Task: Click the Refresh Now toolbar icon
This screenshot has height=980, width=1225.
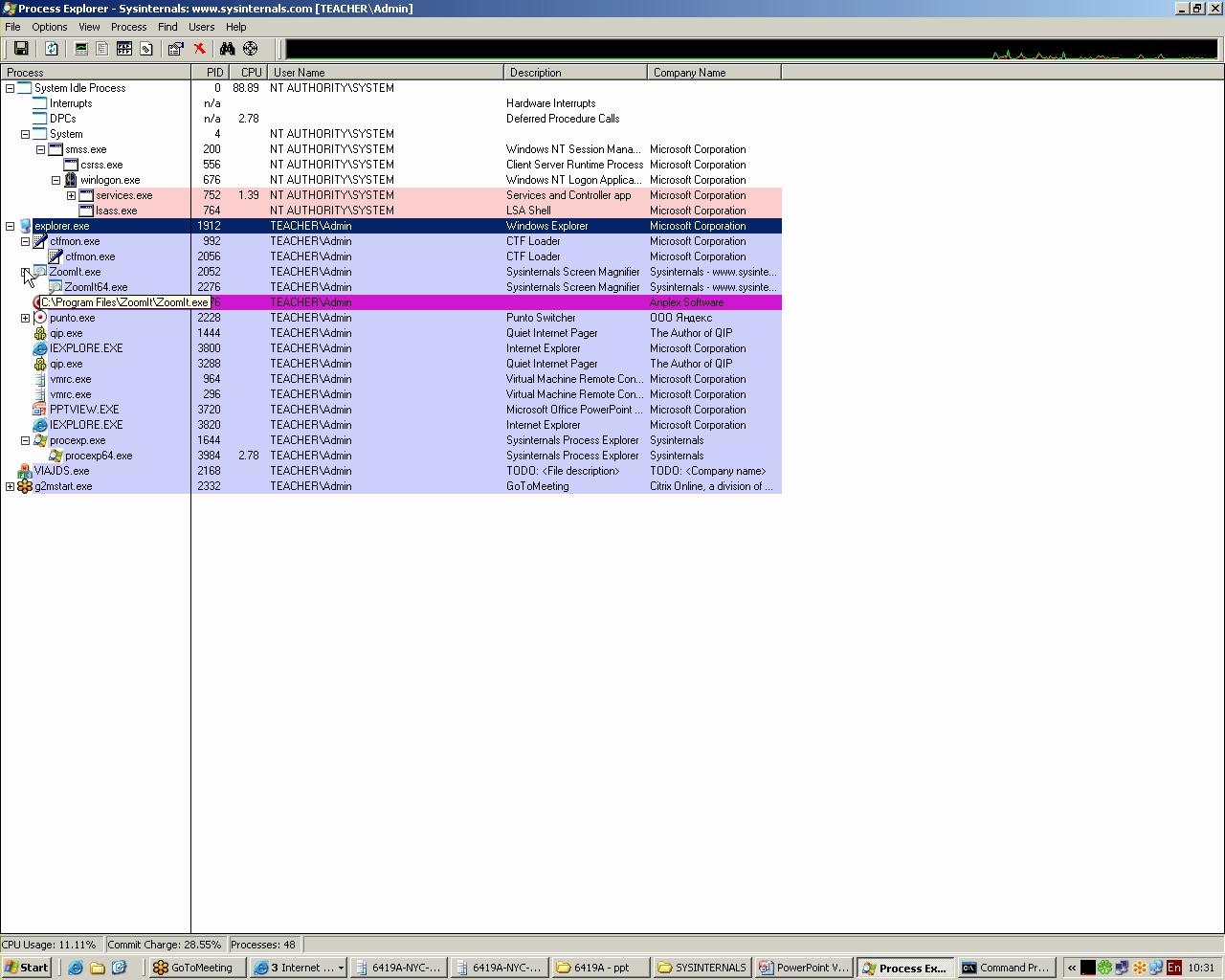Action: [52, 49]
